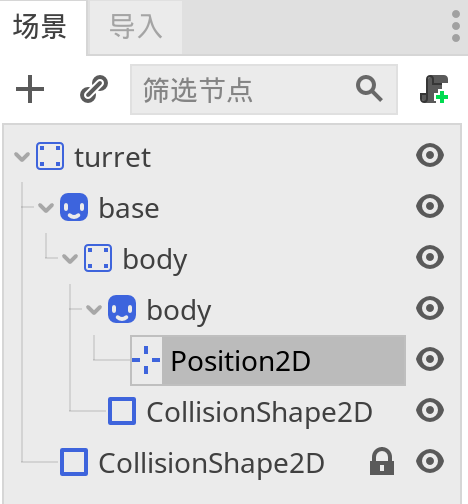
Task: Attach a script with the scroll icon
Action: pos(434,89)
